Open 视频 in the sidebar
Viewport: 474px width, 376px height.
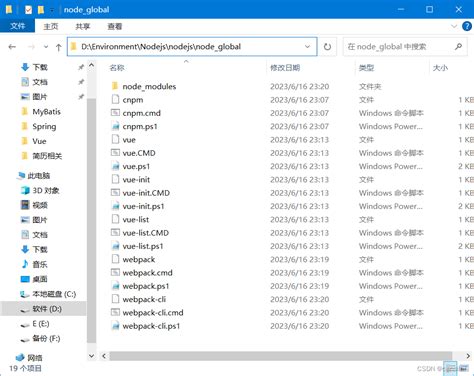pos(40,205)
